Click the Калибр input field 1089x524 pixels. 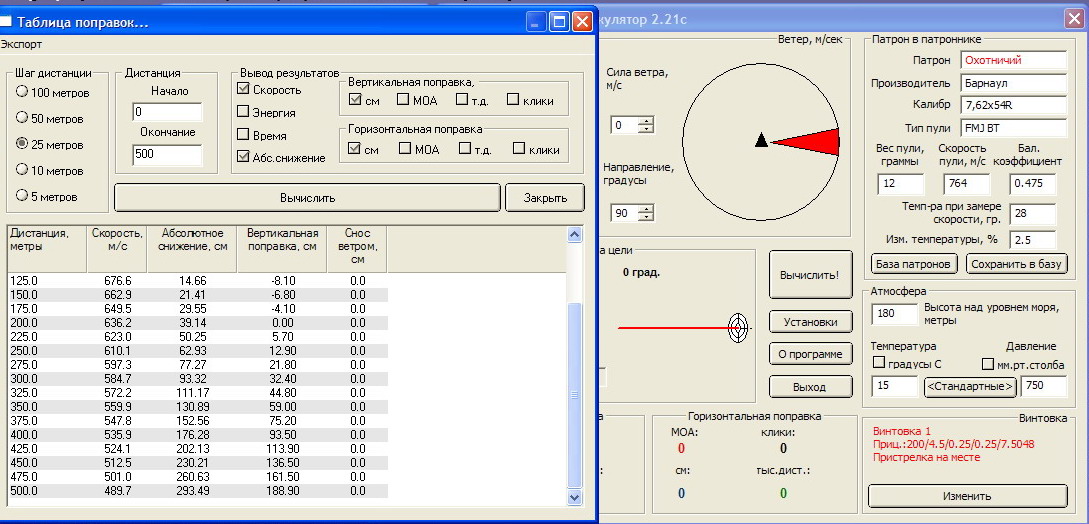point(1013,105)
